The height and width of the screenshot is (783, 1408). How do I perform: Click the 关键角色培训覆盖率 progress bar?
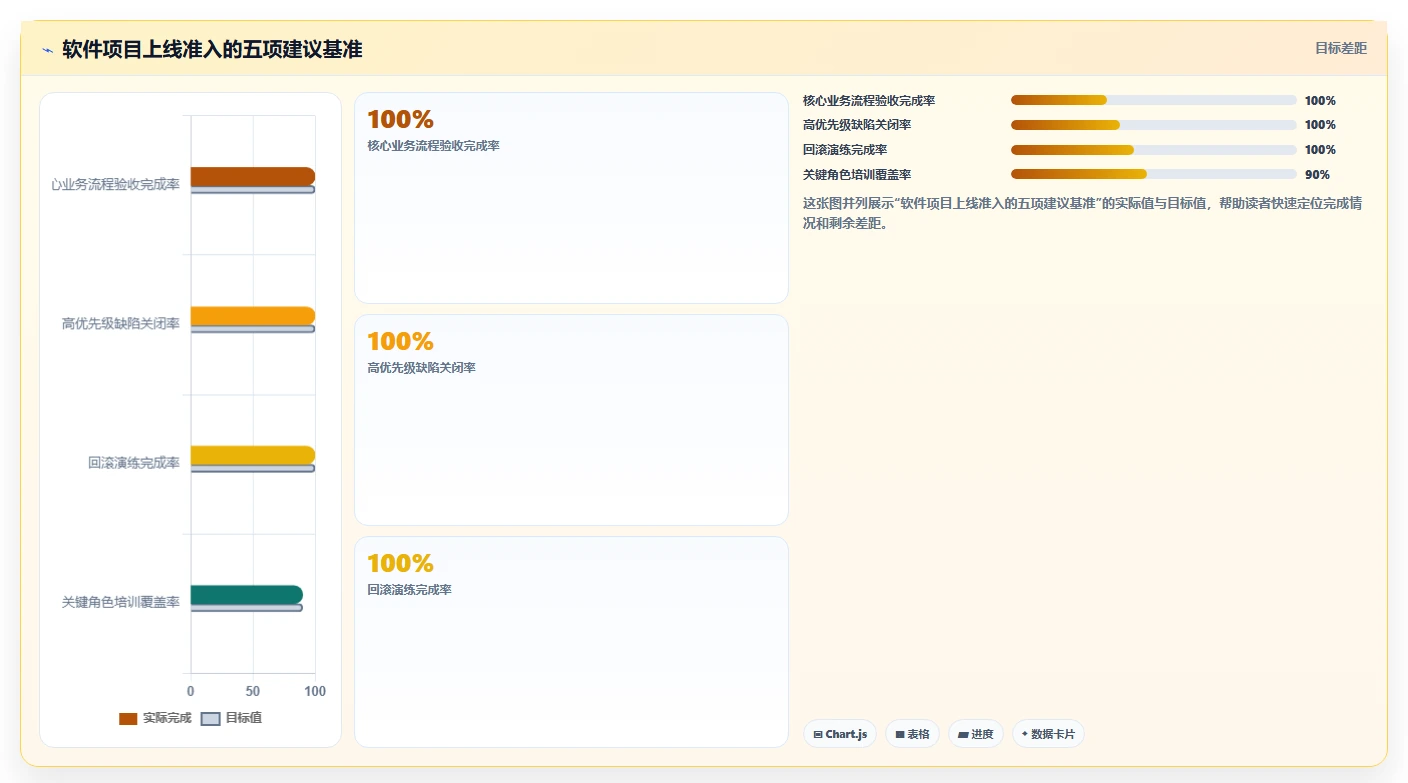tap(1154, 174)
